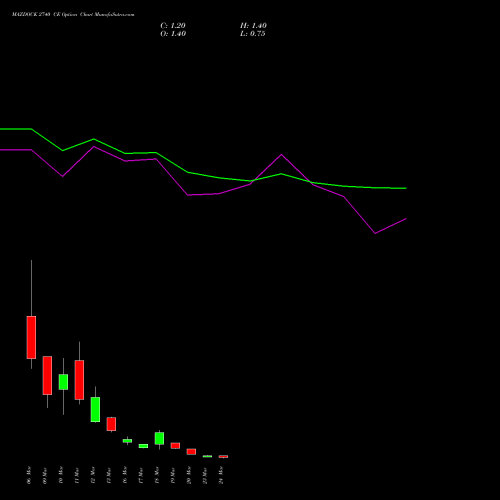This screenshot has width=500, height=500.
Task: Select the 20 Mar date label
Action: click(x=189, y=475)
